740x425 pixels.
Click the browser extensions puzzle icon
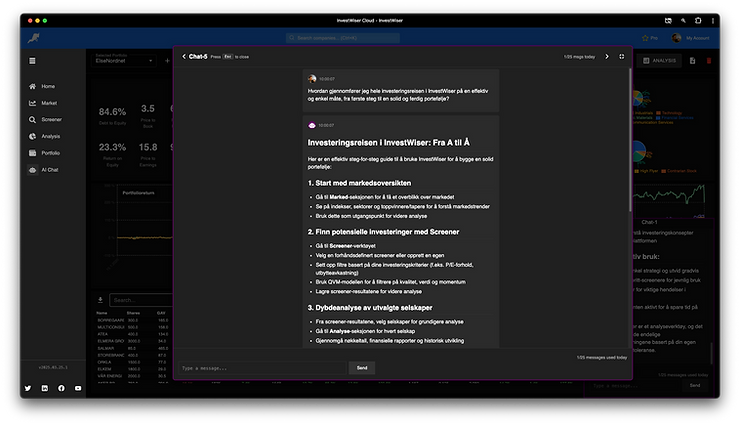698,20
